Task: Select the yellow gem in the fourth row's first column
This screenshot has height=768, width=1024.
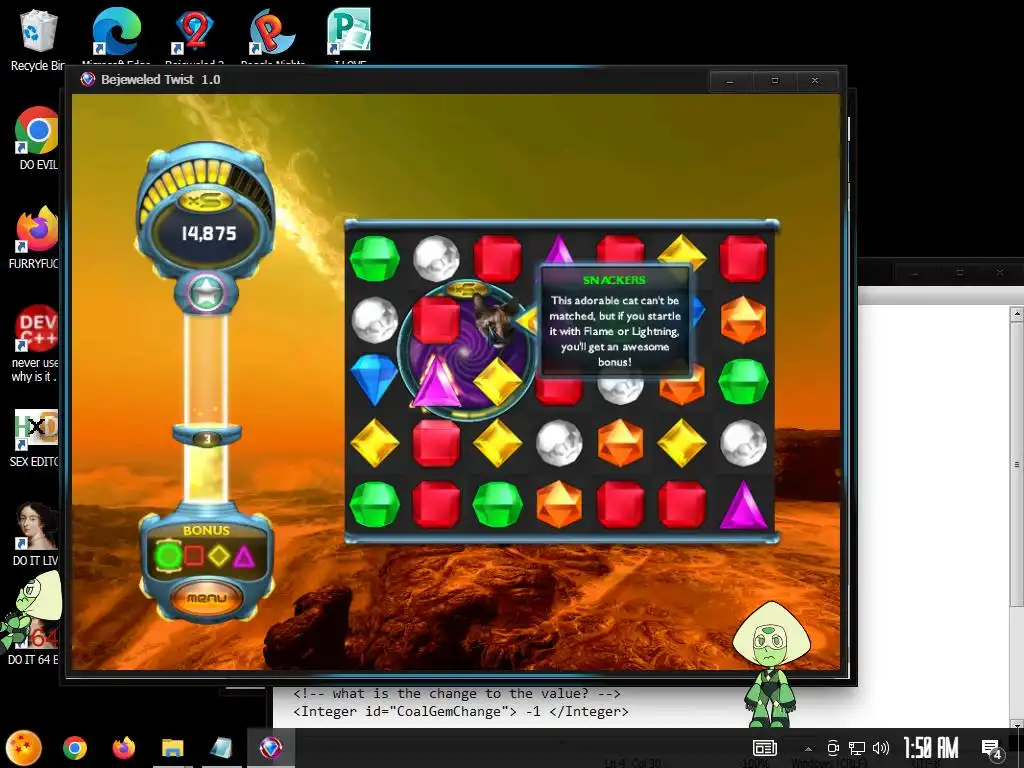Action: click(375, 443)
